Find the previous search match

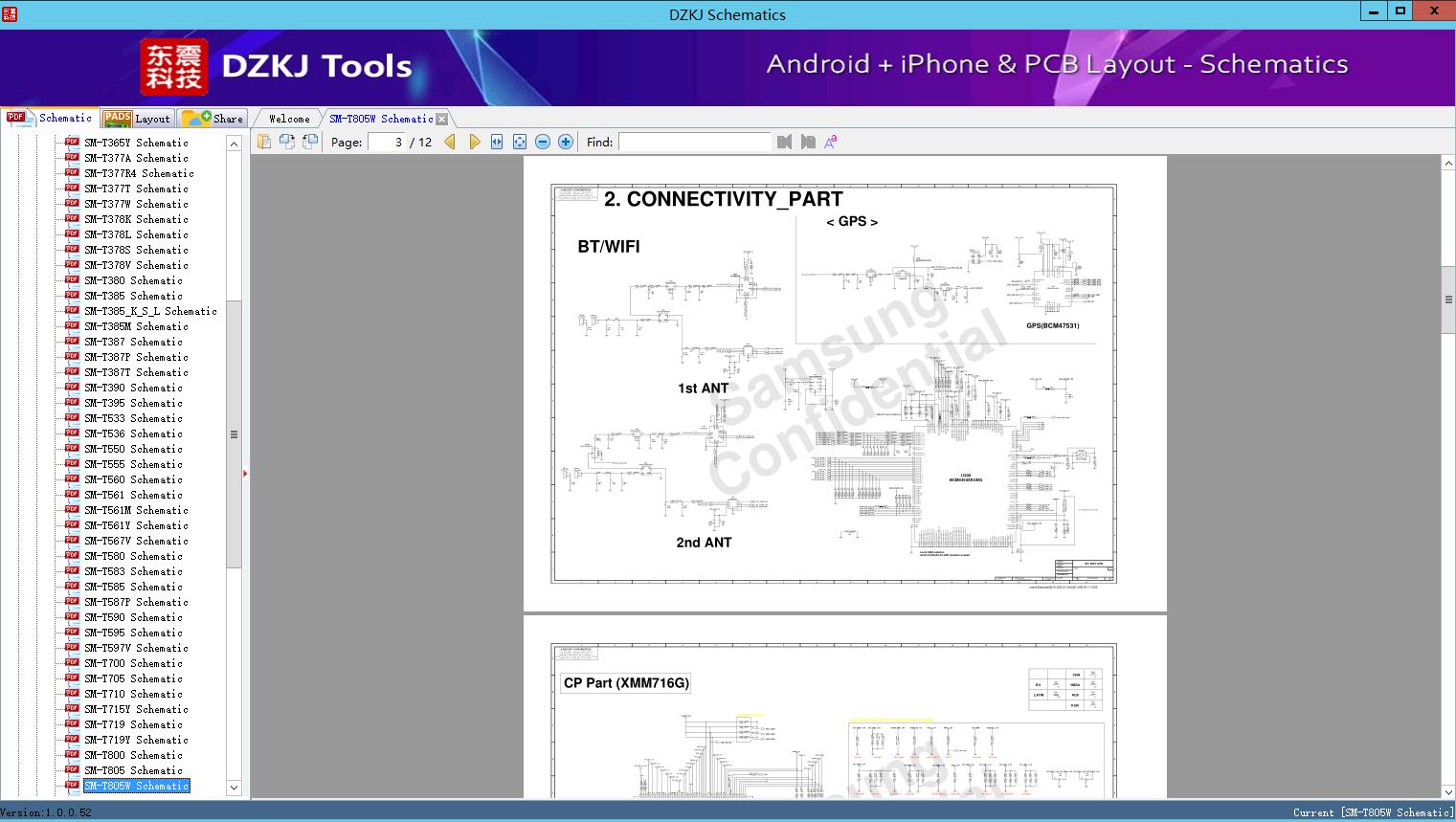[x=785, y=142]
